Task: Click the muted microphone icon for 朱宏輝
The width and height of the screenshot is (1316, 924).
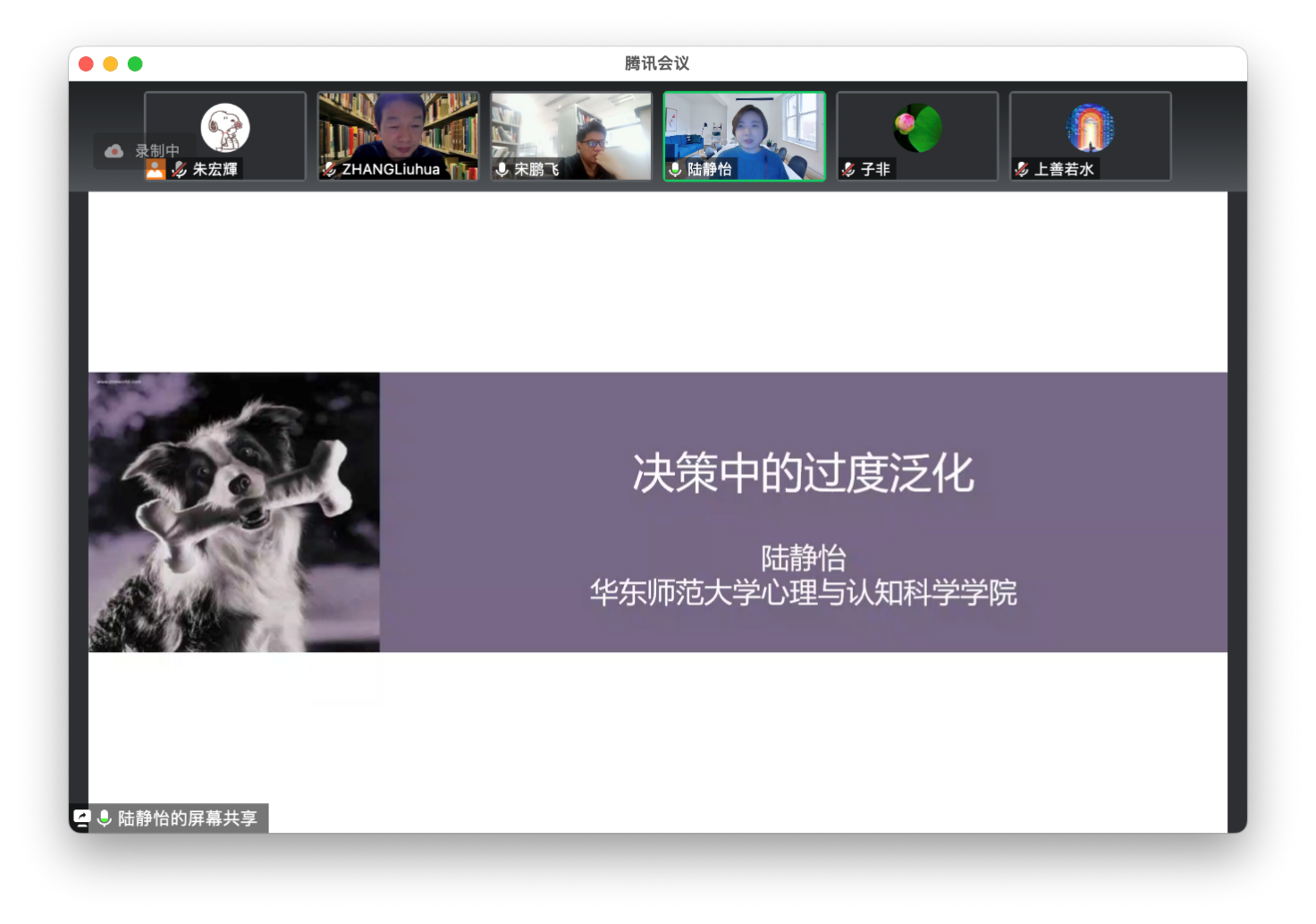Action: [179, 169]
